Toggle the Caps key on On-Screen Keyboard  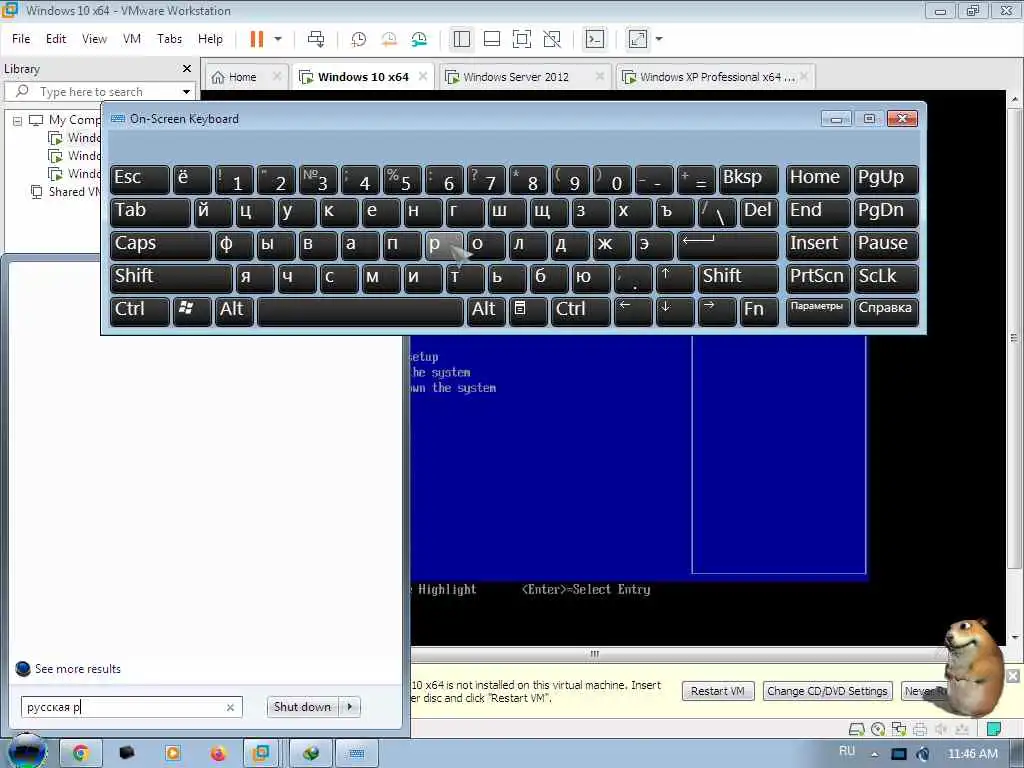click(161, 245)
